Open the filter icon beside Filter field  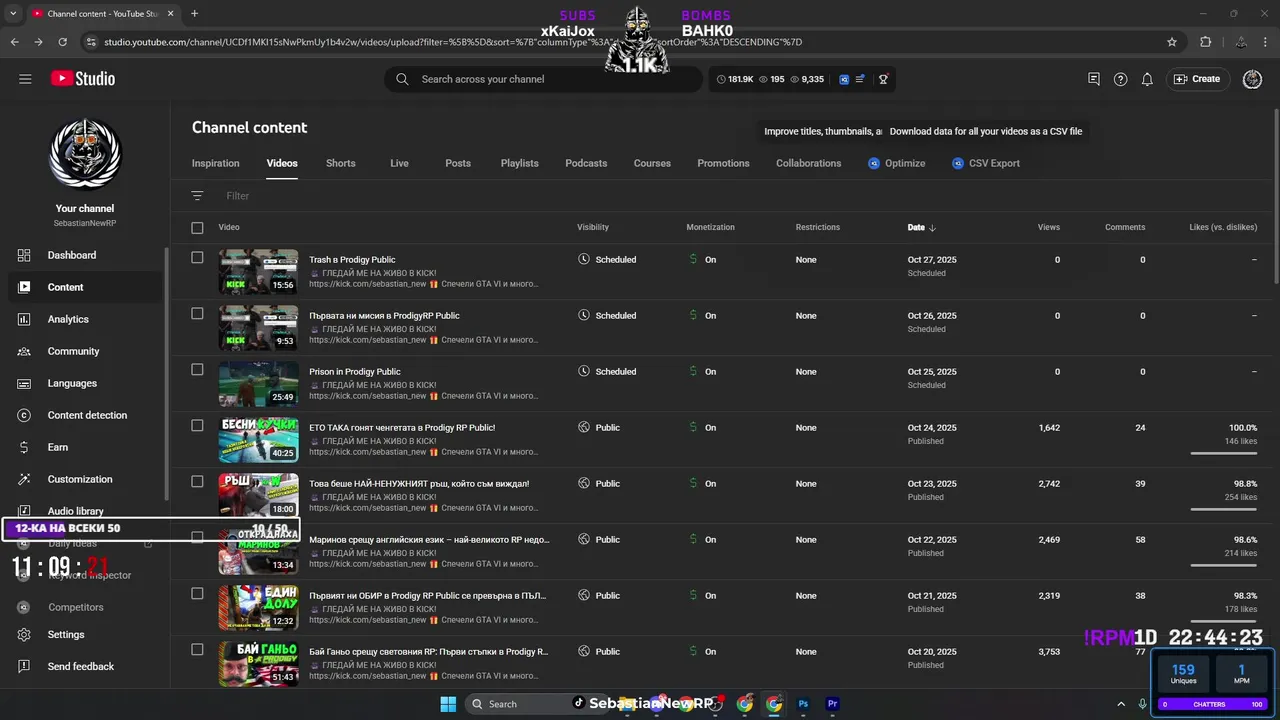197,196
